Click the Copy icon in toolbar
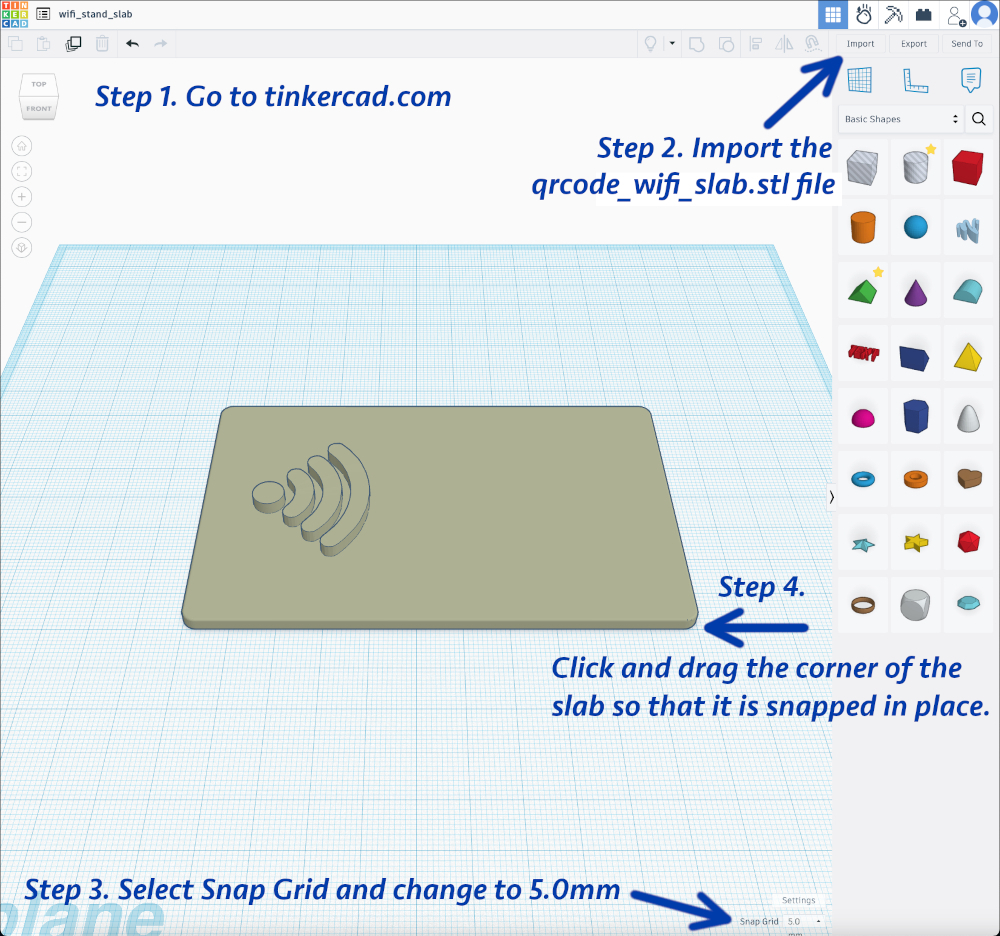 pos(15,43)
